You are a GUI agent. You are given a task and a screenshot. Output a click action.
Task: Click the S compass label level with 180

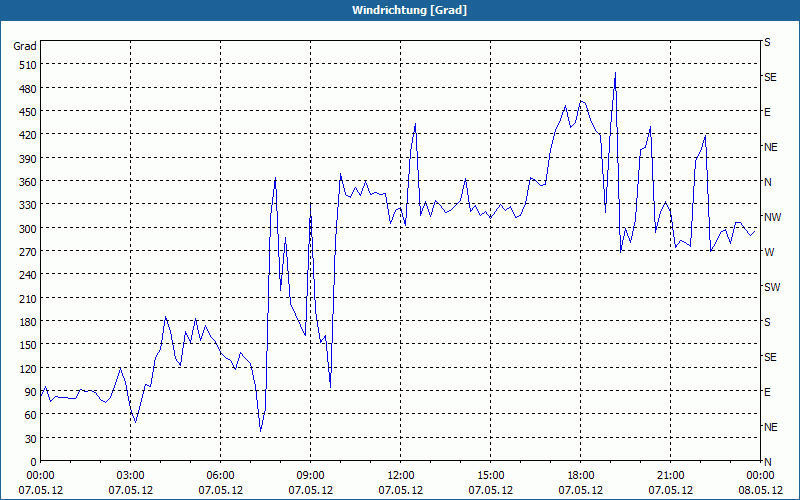767,322
